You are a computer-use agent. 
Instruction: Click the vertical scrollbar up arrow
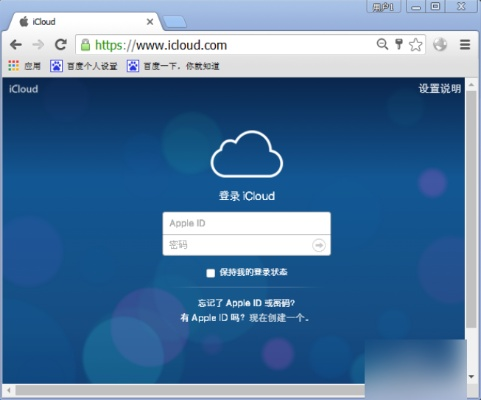pyautogui.click(x=471, y=85)
